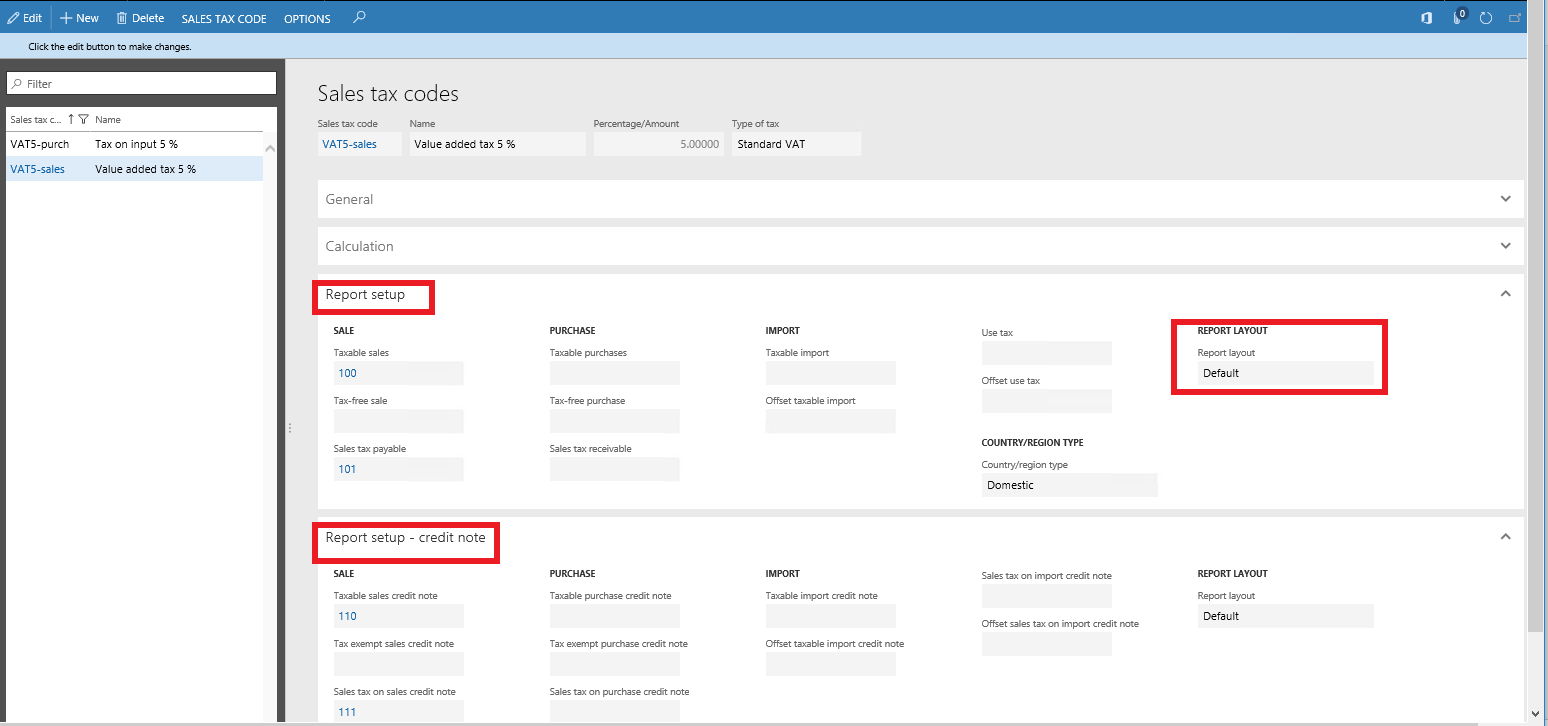Click the Taxable import field

point(830,373)
